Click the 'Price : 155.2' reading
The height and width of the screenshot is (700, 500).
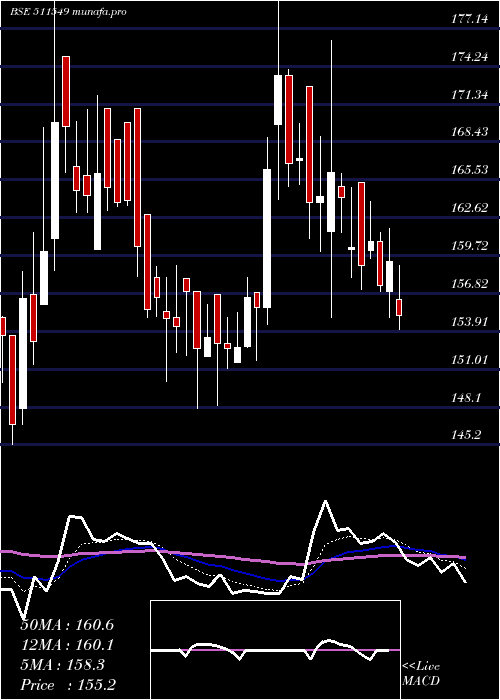(68, 685)
